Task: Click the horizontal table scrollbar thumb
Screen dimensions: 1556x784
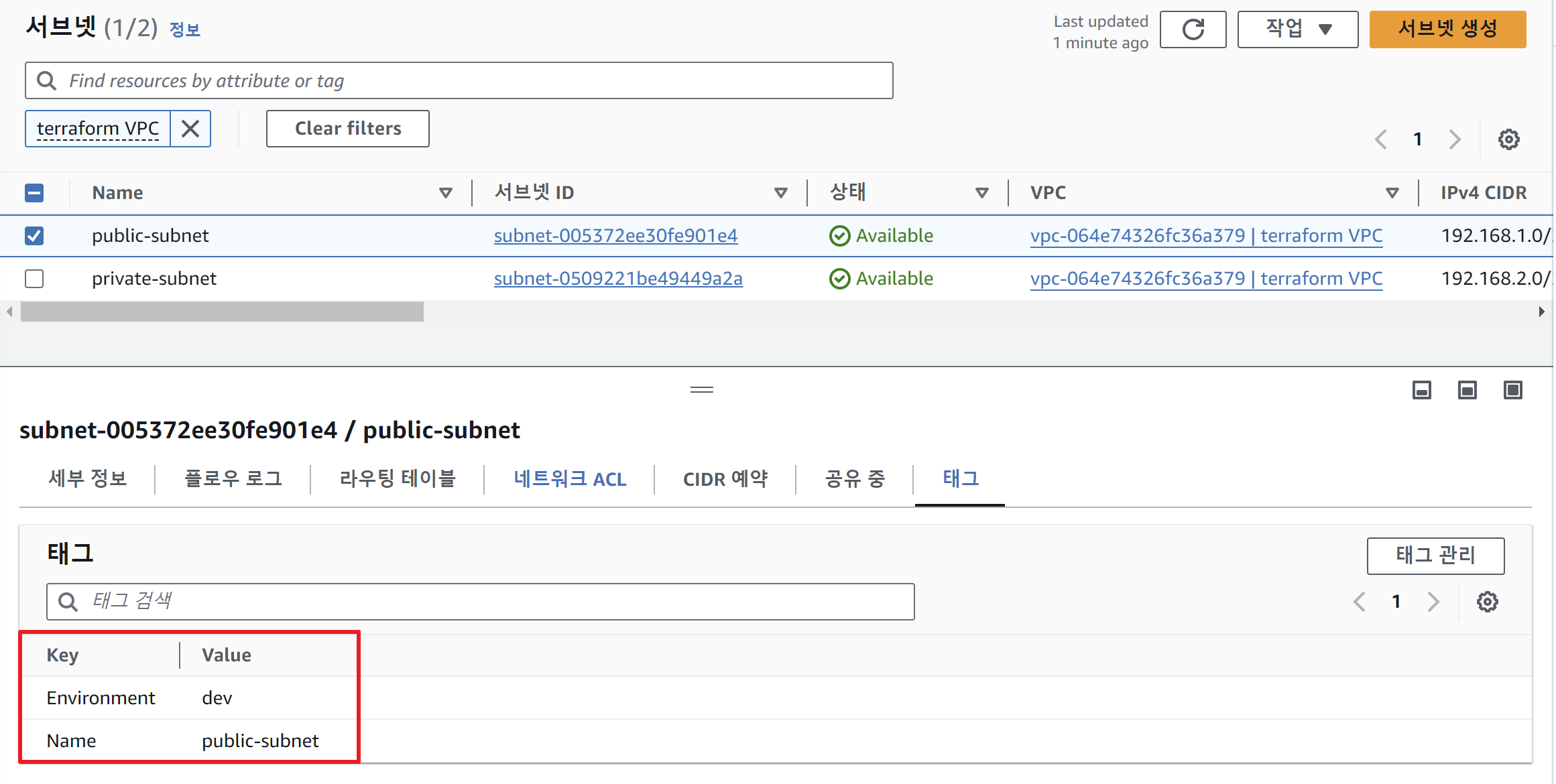Action: click(x=222, y=312)
